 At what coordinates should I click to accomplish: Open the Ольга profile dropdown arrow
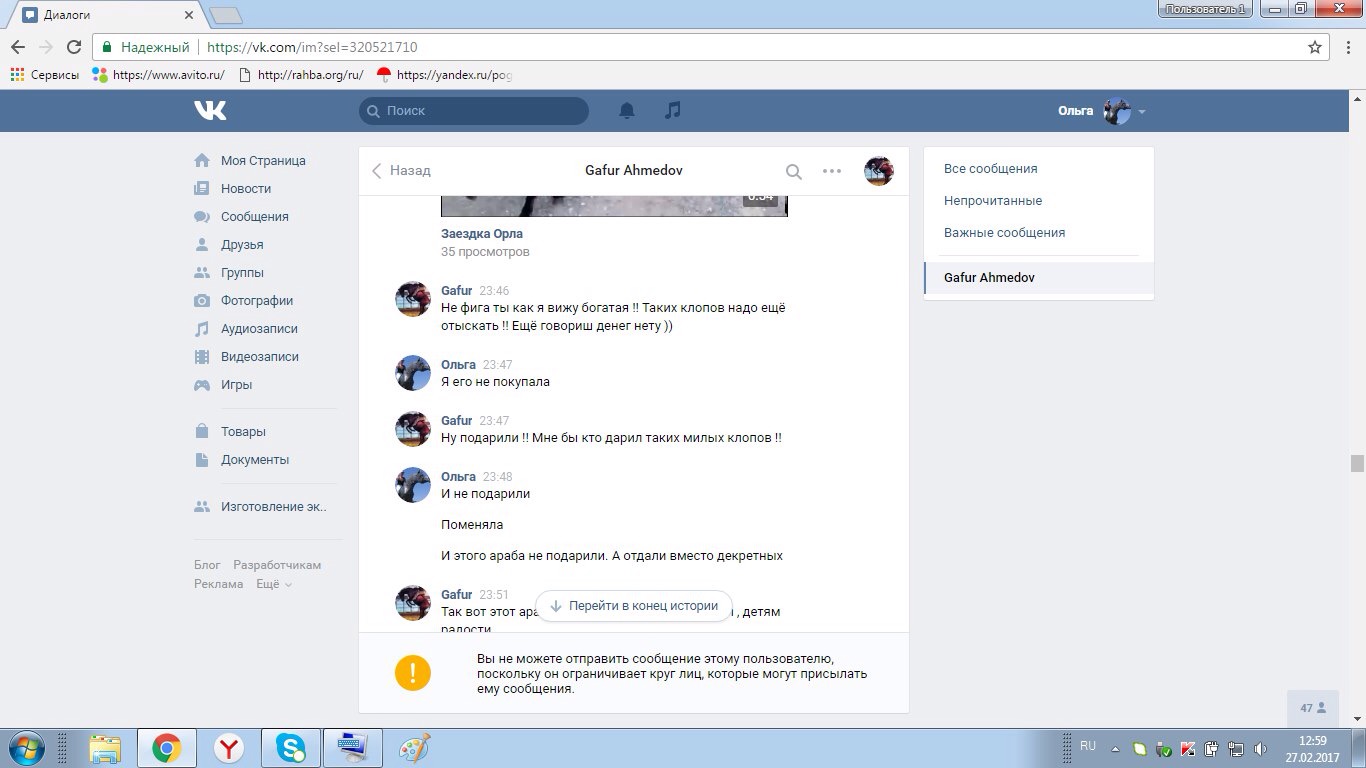coord(1142,112)
